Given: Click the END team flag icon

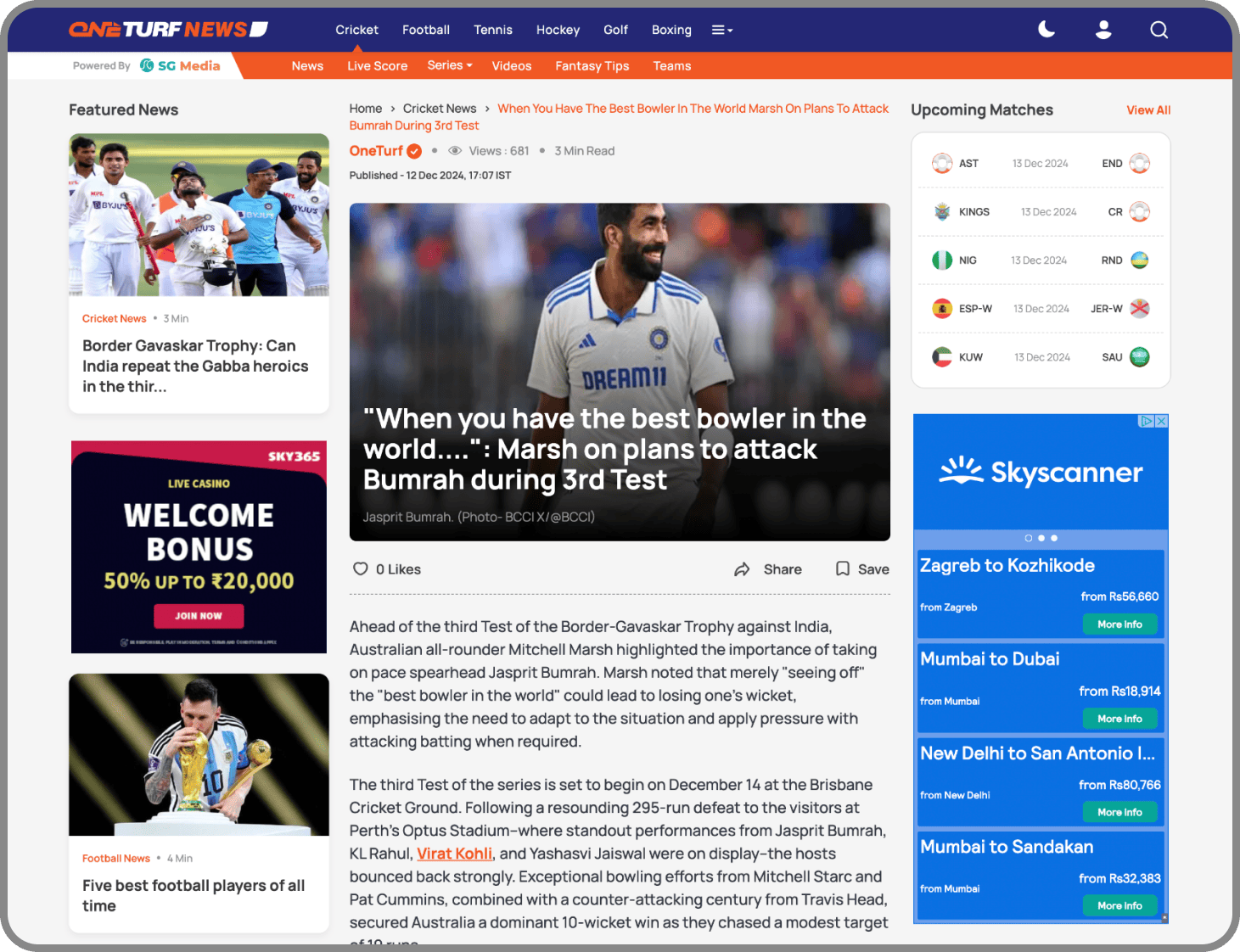Looking at the screenshot, I should click(x=1140, y=163).
